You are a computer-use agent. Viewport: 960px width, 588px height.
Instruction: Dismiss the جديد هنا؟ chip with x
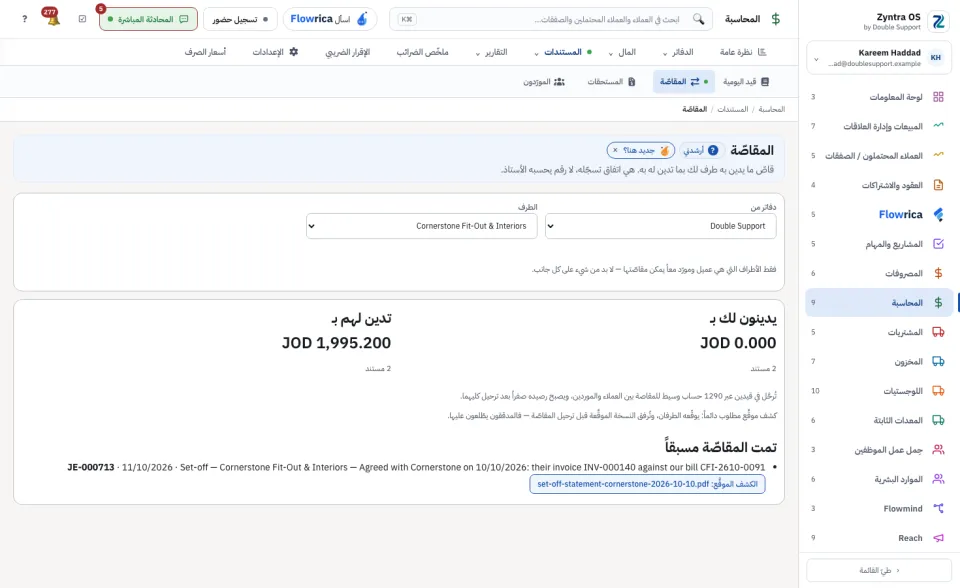615,150
